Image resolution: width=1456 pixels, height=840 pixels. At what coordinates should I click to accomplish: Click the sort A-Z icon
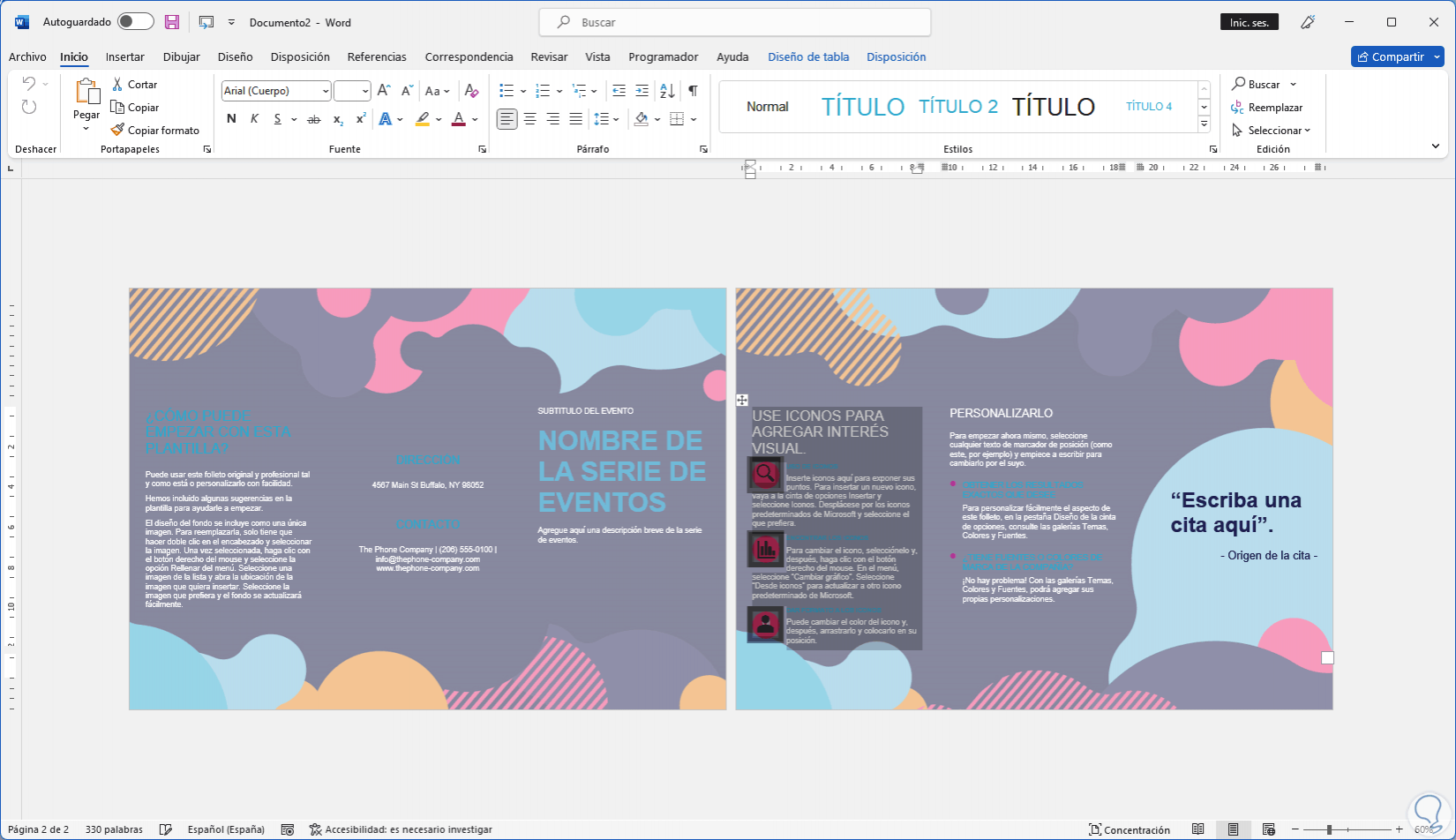point(667,91)
